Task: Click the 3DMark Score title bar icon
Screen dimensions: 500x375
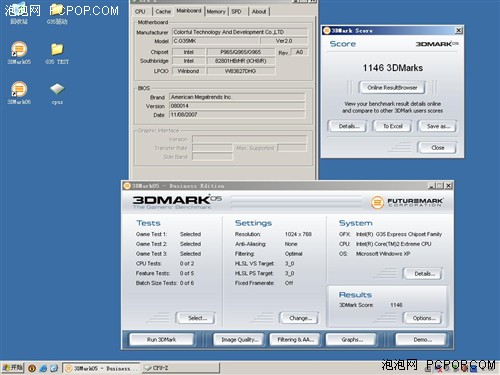Action: 327,31
